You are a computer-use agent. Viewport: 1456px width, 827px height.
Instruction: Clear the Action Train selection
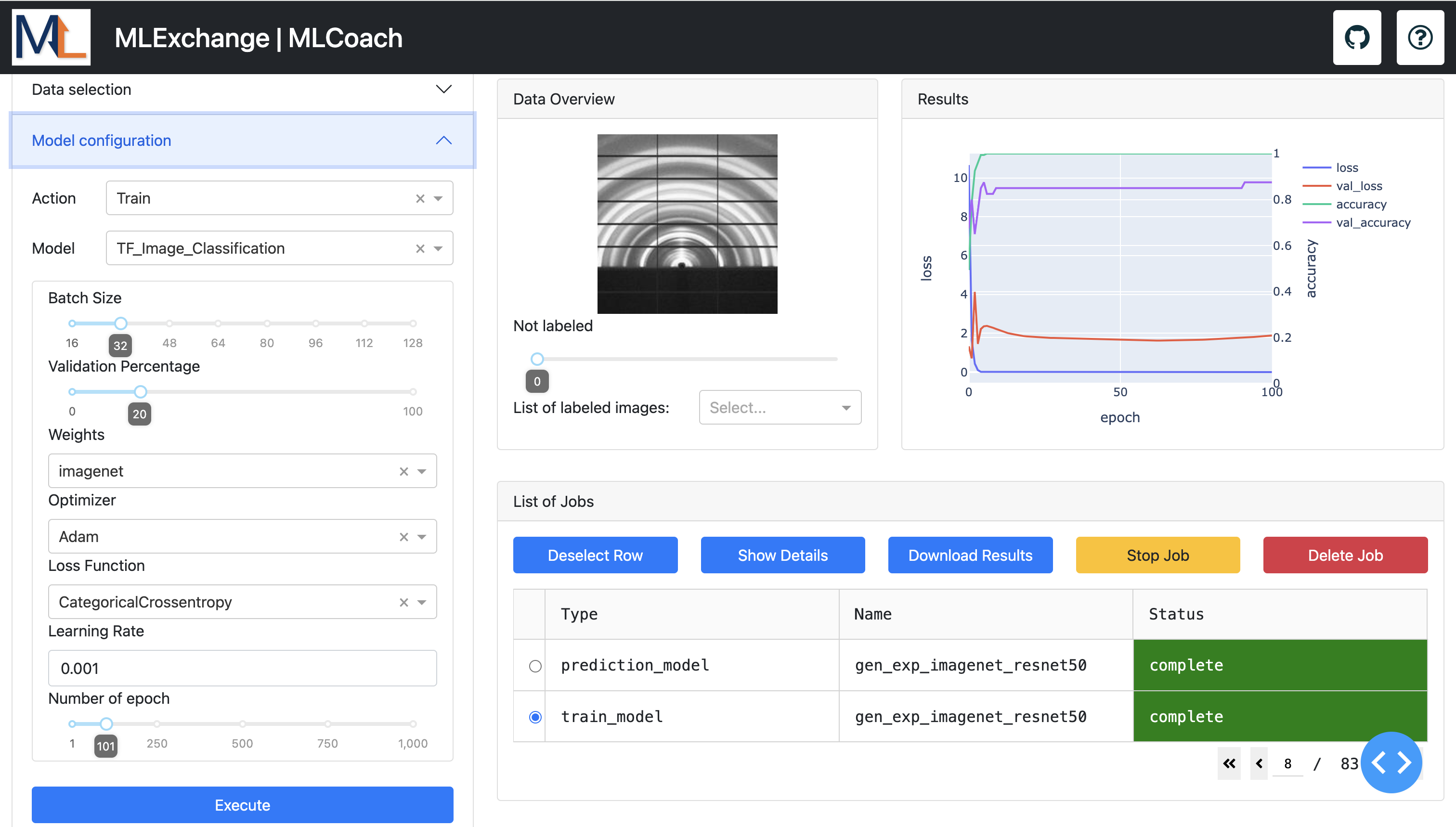pos(420,198)
